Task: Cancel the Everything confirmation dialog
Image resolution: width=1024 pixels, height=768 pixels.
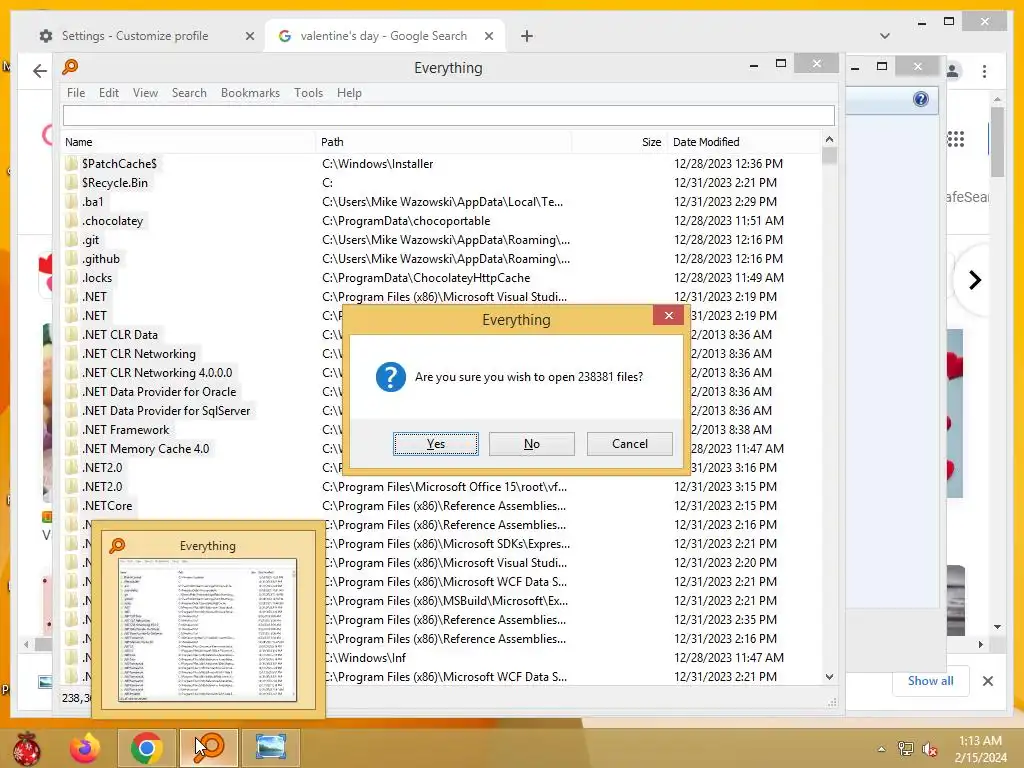Action: point(630,444)
